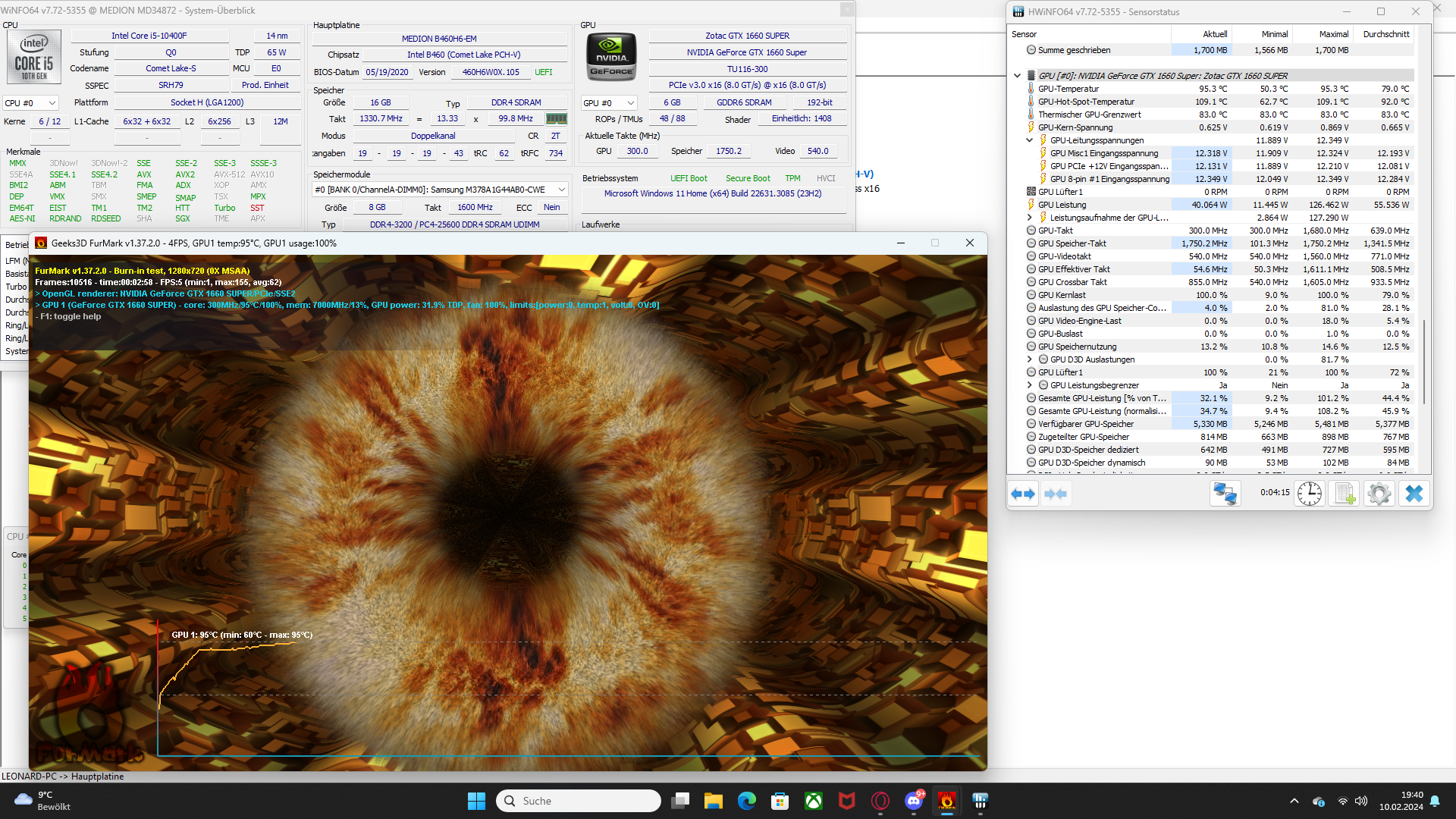Click the NVIDIA GeForce logo image
The height and width of the screenshot is (819, 1456).
click(x=611, y=56)
